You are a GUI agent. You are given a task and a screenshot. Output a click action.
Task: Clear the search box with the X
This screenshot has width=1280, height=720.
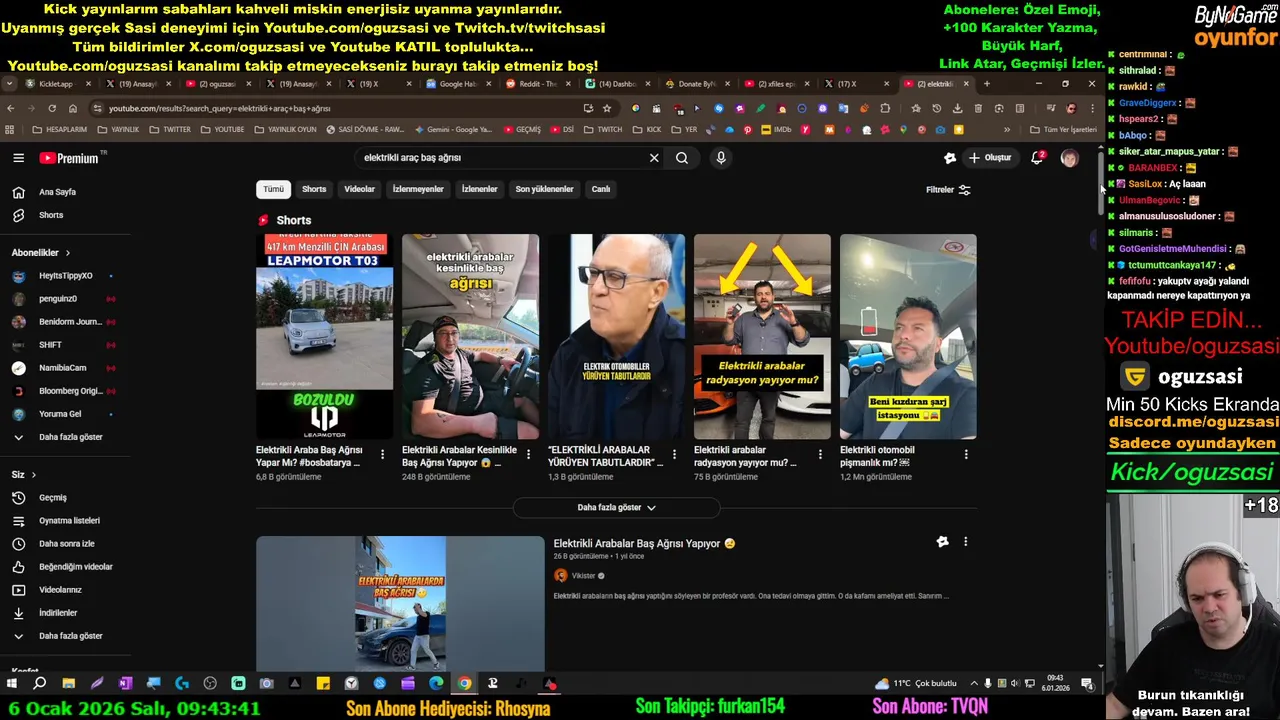click(654, 158)
